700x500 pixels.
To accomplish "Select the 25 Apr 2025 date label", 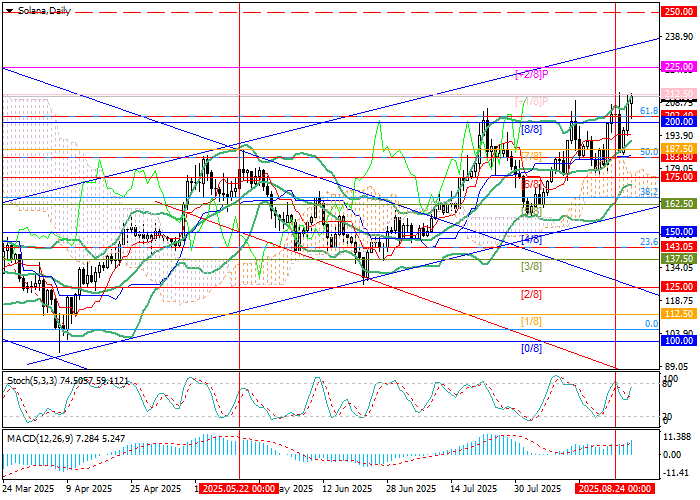I will tap(156, 489).
